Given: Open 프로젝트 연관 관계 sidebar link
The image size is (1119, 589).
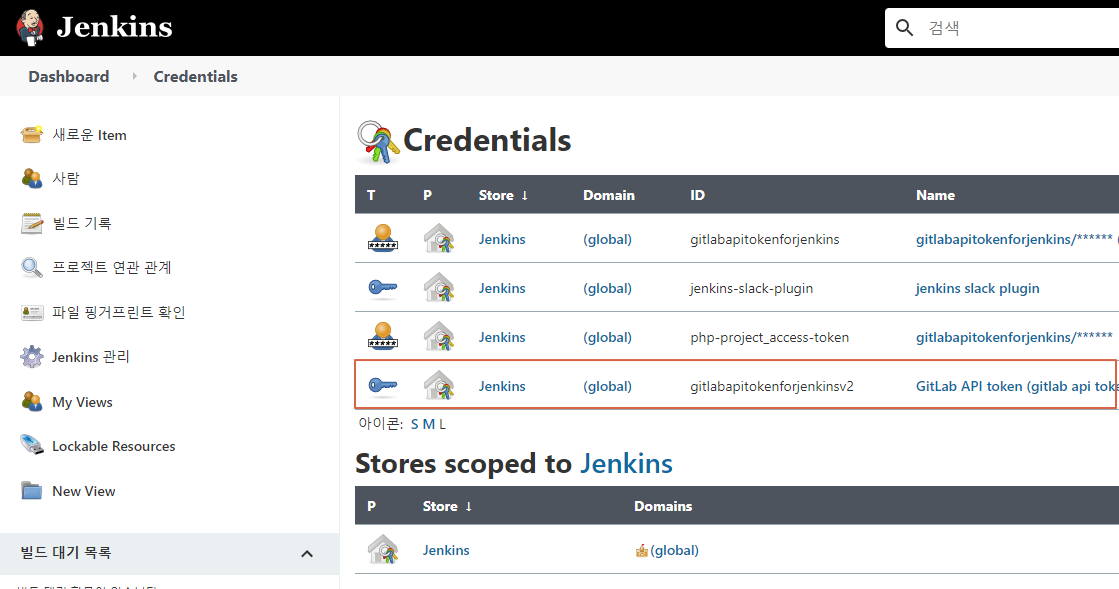Looking at the screenshot, I should coord(112,268).
